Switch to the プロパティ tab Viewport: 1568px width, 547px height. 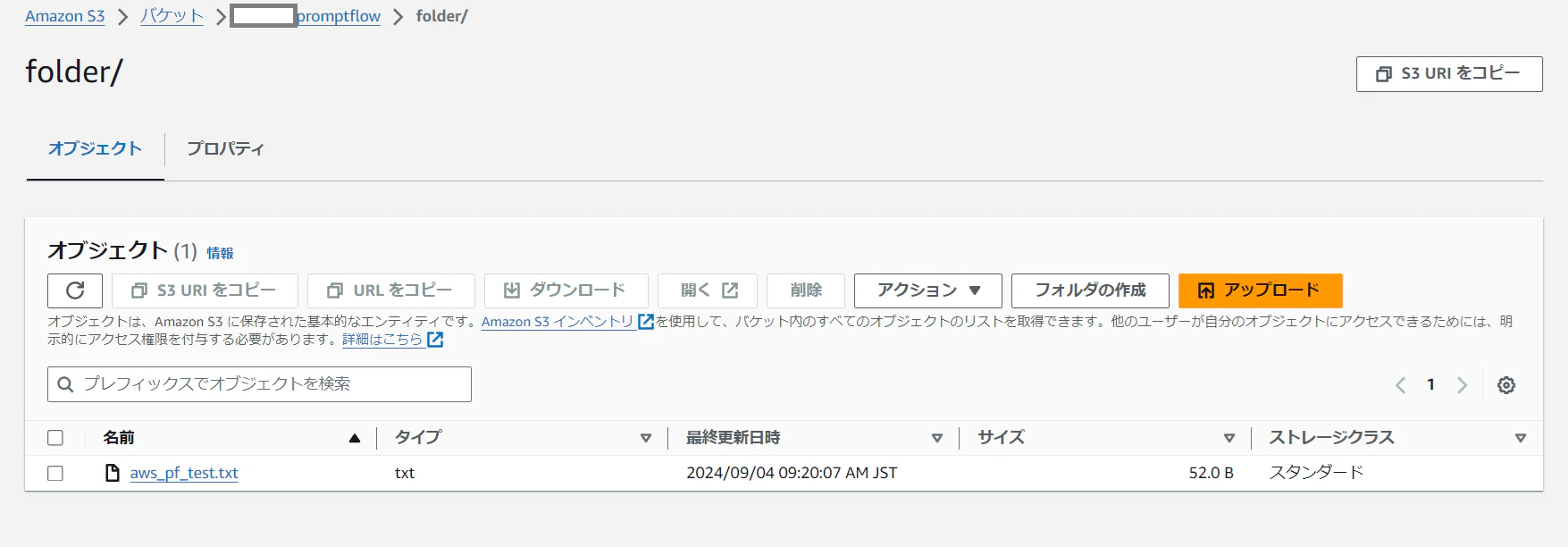pyautogui.click(x=225, y=148)
